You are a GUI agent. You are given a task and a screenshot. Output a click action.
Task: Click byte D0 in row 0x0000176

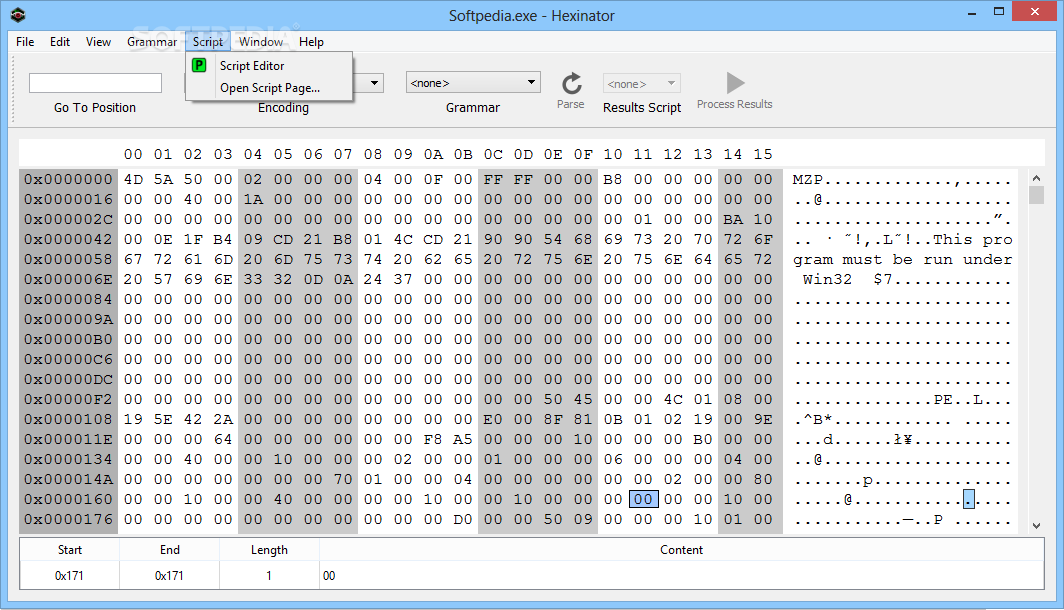(463, 520)
